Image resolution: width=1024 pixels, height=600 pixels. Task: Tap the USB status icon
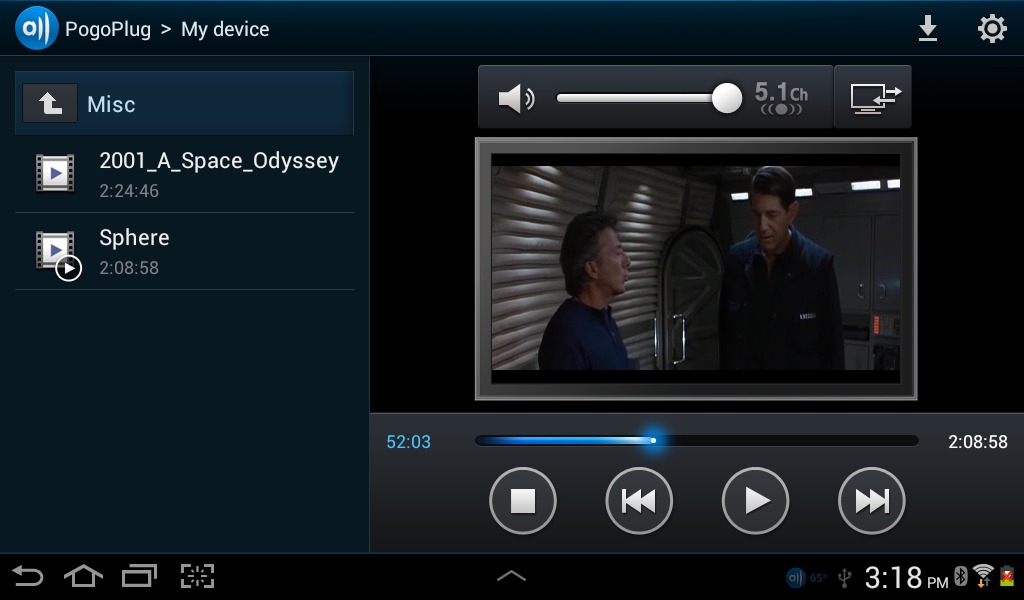tap(845, 578)
